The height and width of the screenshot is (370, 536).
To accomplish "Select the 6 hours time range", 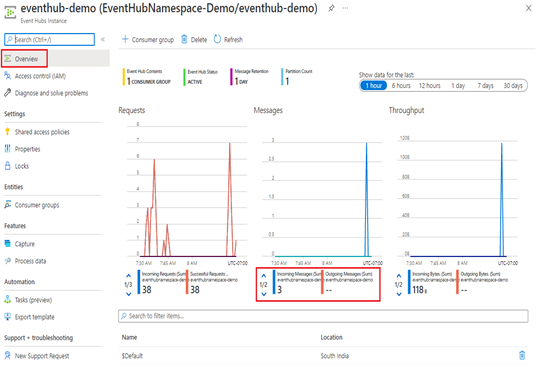I will tap(401, 85).
